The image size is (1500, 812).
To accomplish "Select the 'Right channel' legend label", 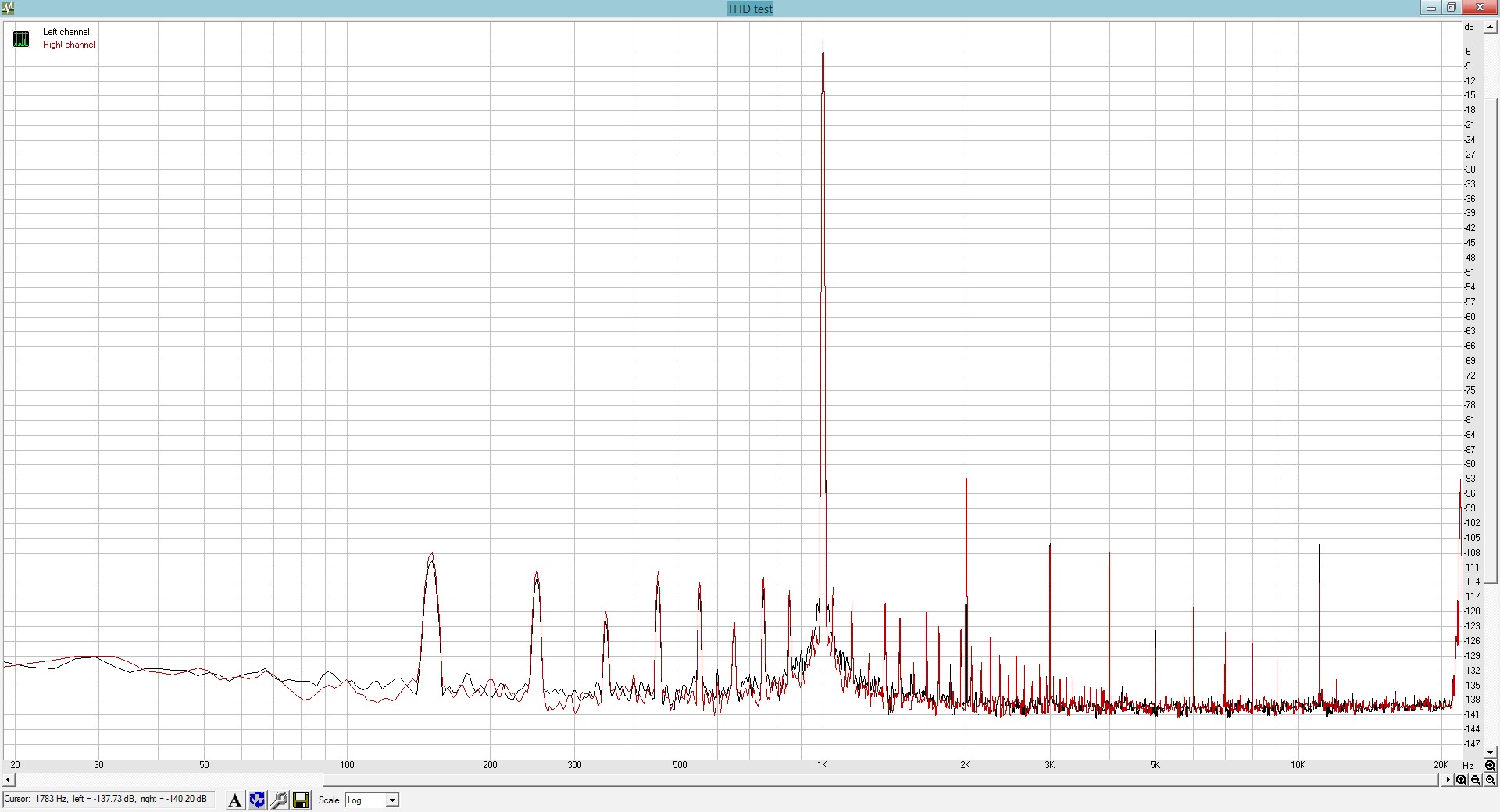I will 69,45.
